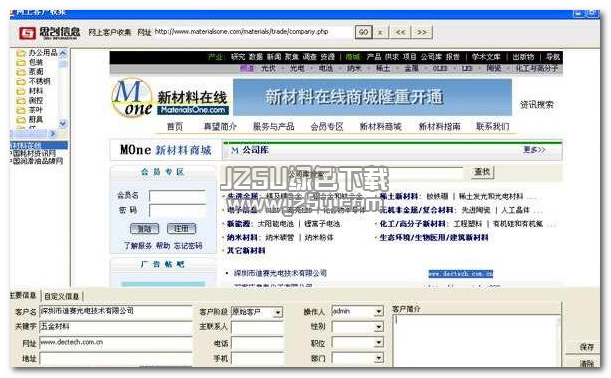Click 更多>> link in 公司库 header
Screen dimensions: 611x378
[x=534, y=150]
